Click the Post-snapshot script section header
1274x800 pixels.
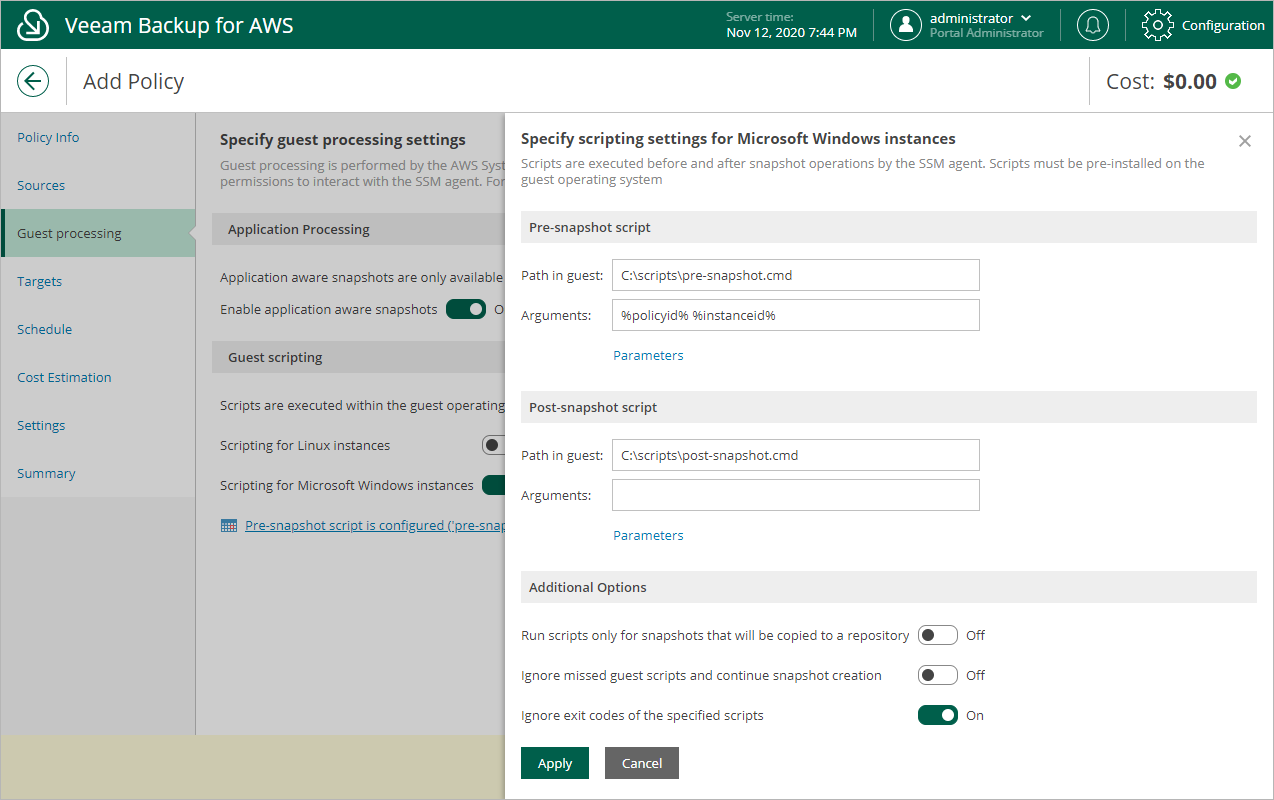coord(889,407)
